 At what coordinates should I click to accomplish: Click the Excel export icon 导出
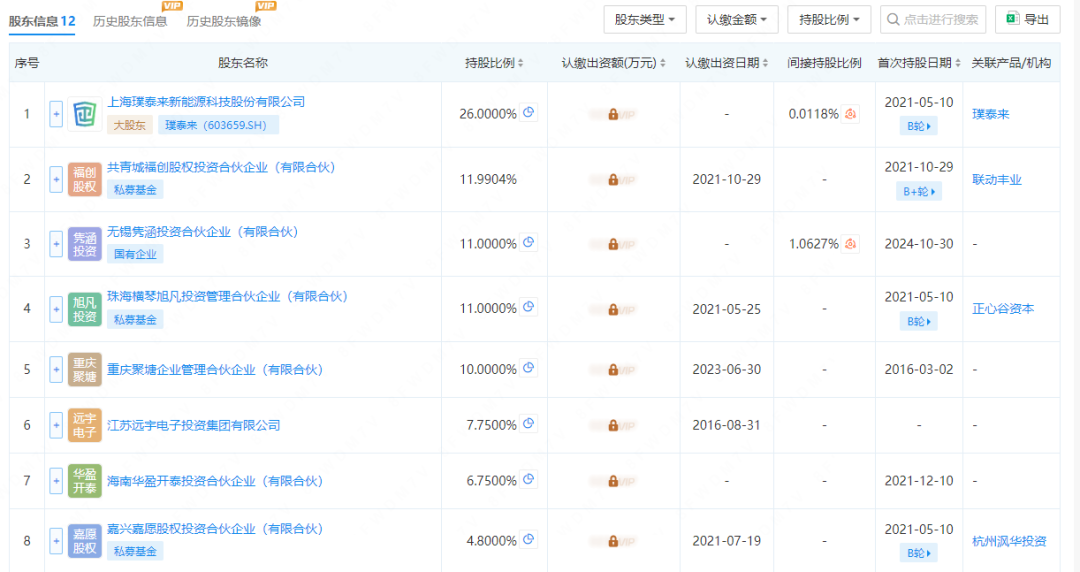point(1012,19)
